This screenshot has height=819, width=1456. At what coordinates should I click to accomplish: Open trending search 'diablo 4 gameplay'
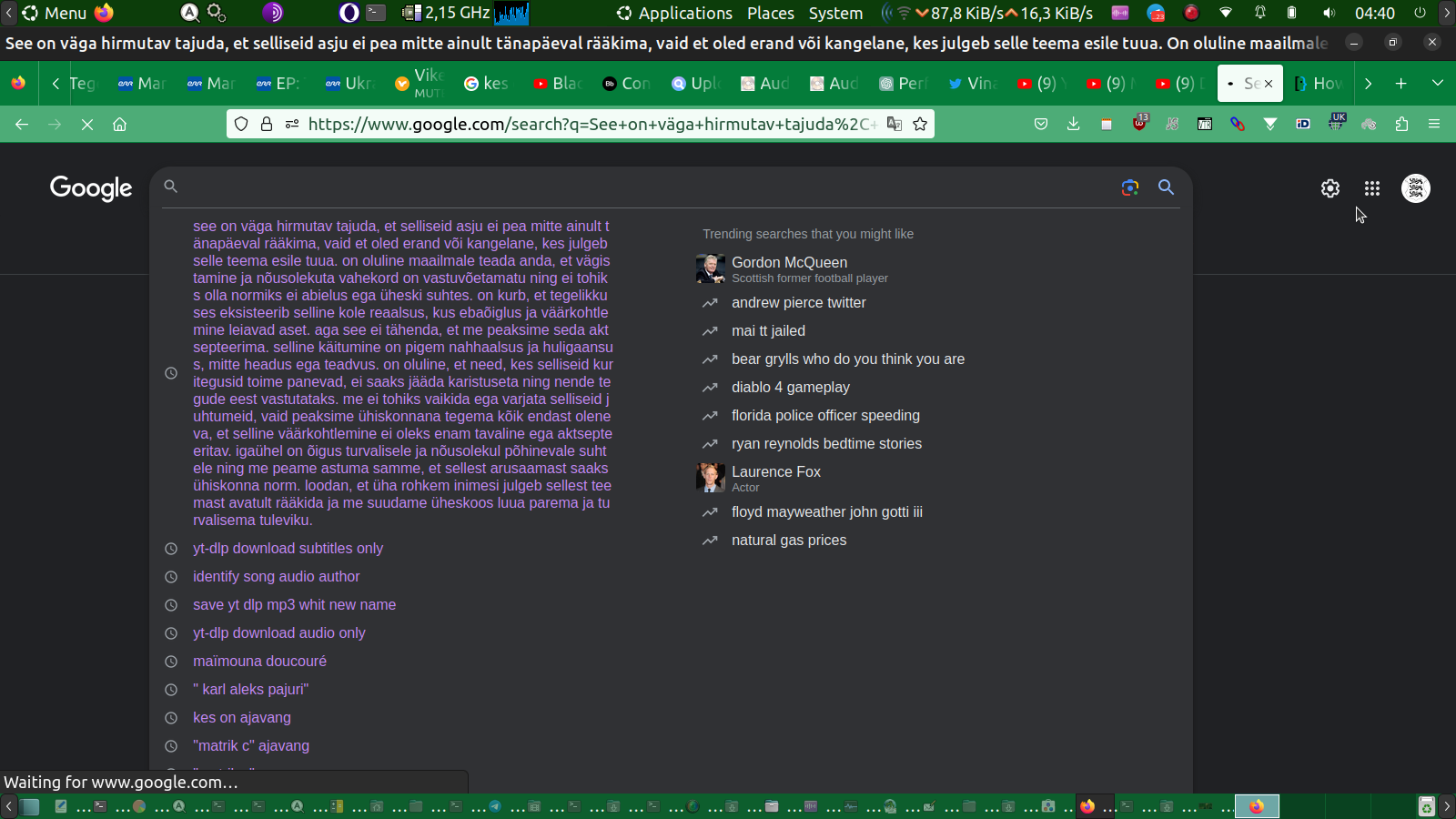point(790,388)
